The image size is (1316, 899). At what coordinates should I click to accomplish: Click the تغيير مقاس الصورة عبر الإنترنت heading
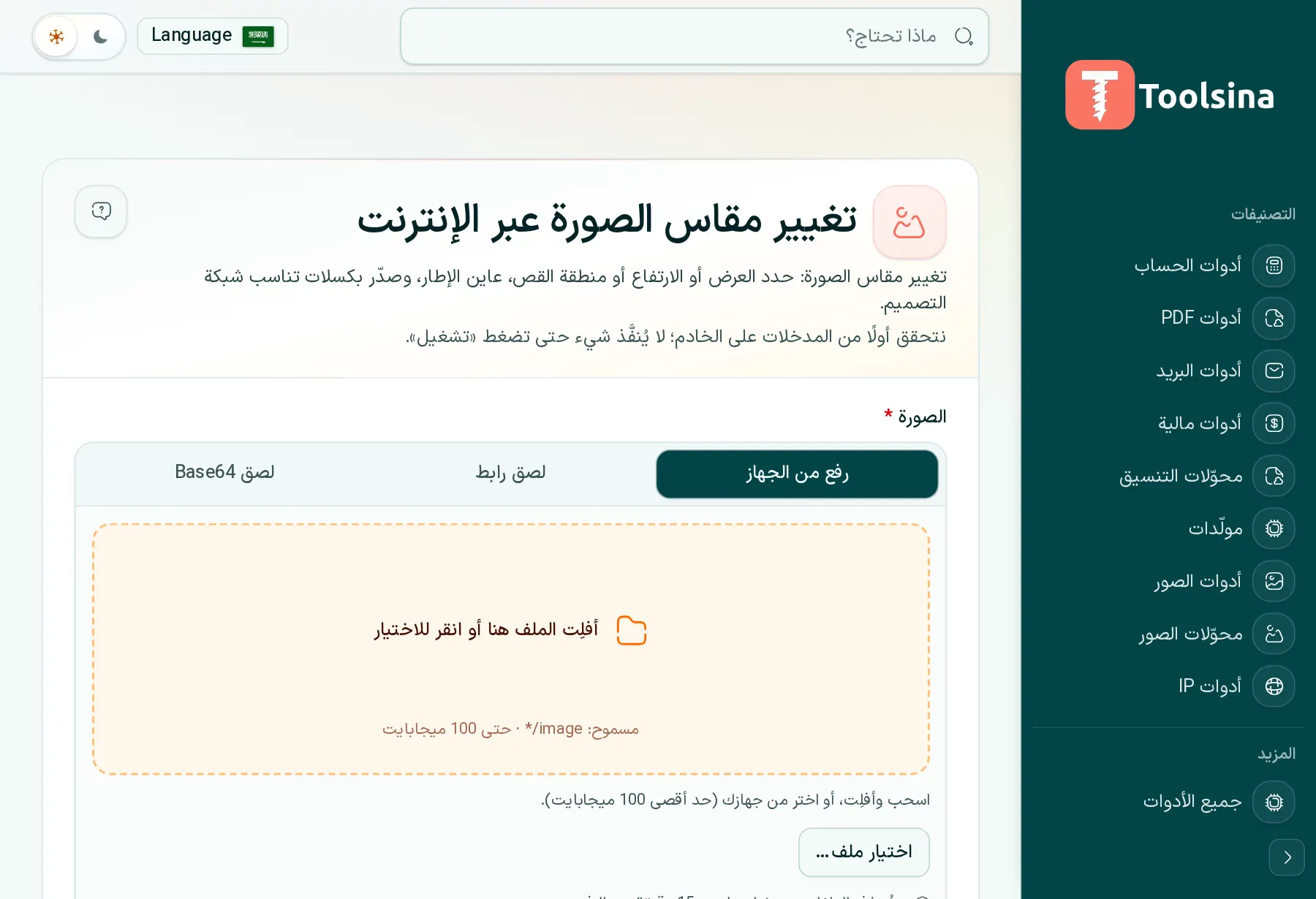tap(607, 220)
